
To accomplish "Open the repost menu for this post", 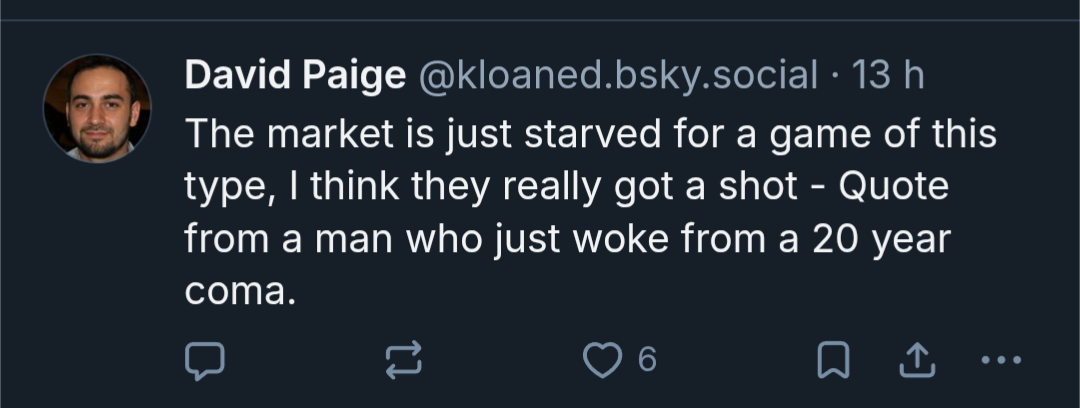I will [404, 360].
